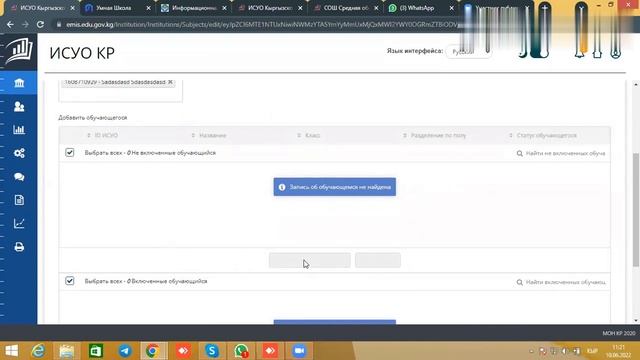Open Telegram from taskbar
The width and height of the screenshot is (640, 360).
point(125,351)
